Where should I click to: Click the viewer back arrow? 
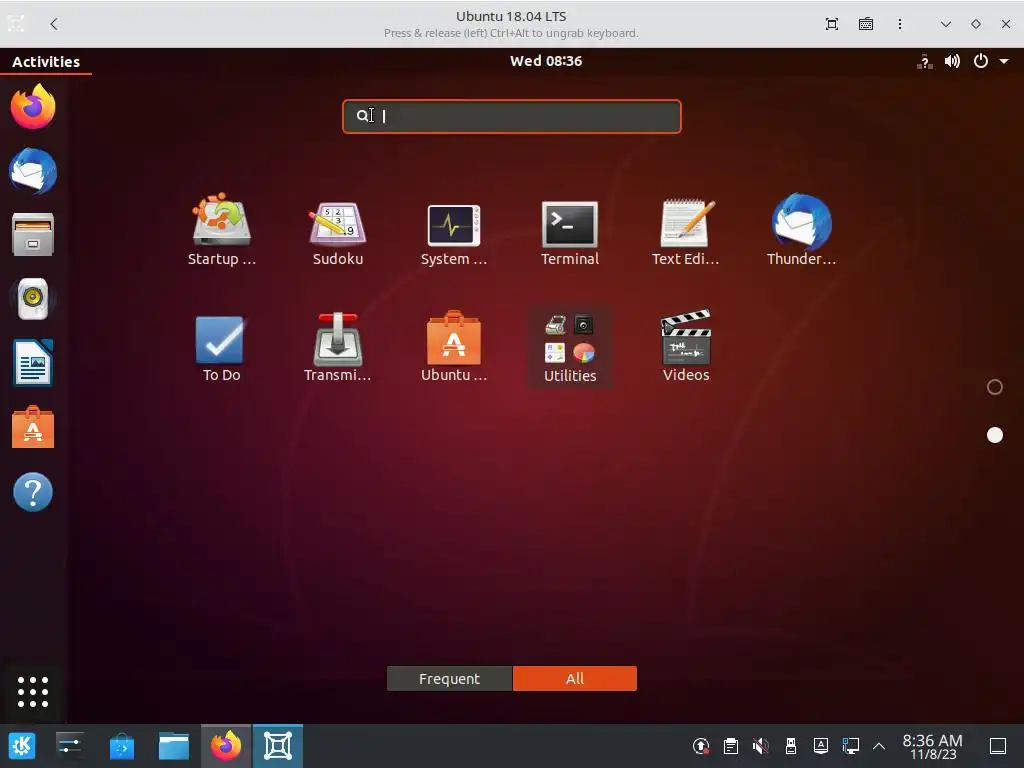click(x=54, y=24)
